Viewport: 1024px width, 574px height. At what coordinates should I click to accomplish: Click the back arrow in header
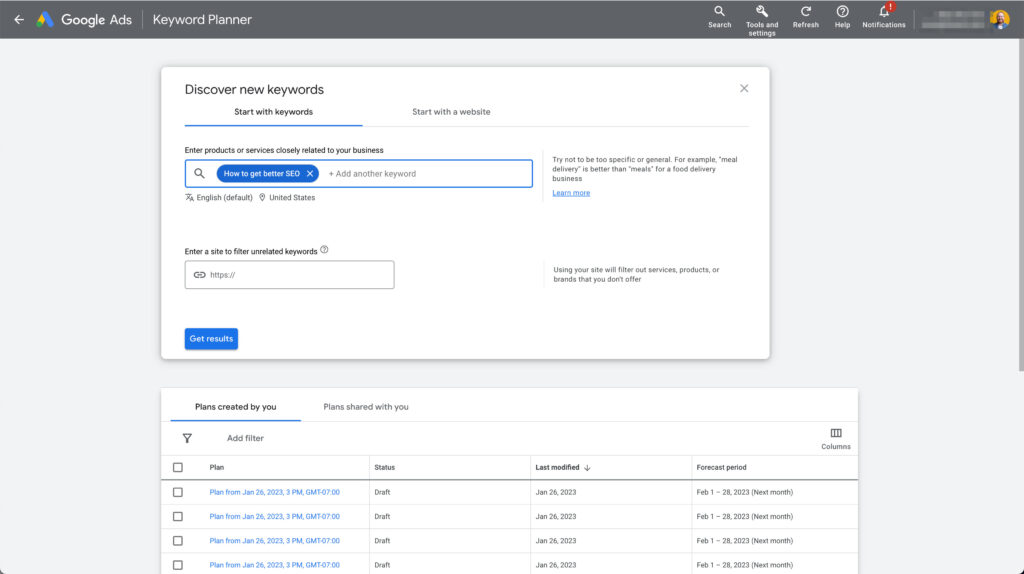point(18,19)
